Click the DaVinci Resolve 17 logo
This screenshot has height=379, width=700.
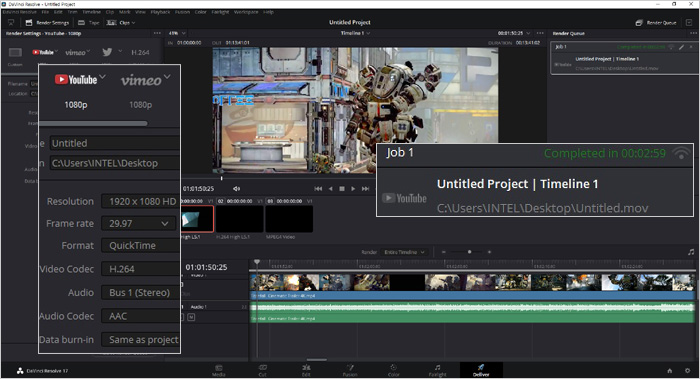tap(20, 371)
